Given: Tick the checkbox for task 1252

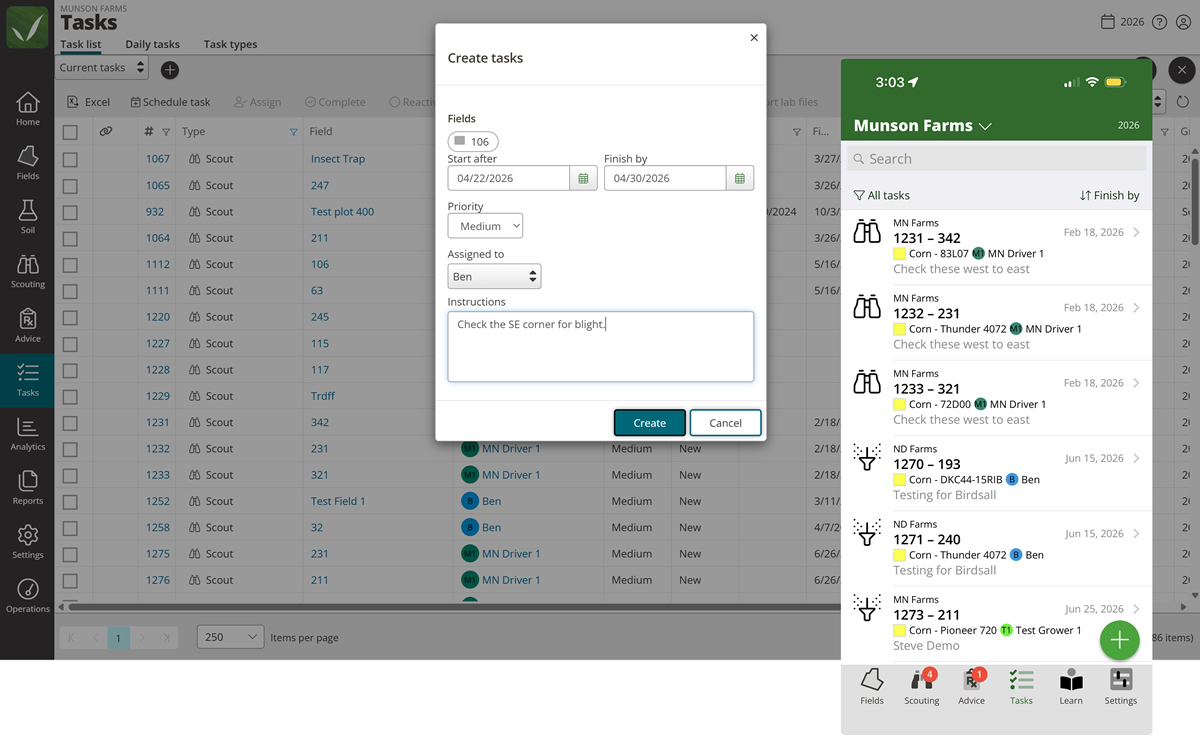Looking at the screenshot, I should coord(70,501).
